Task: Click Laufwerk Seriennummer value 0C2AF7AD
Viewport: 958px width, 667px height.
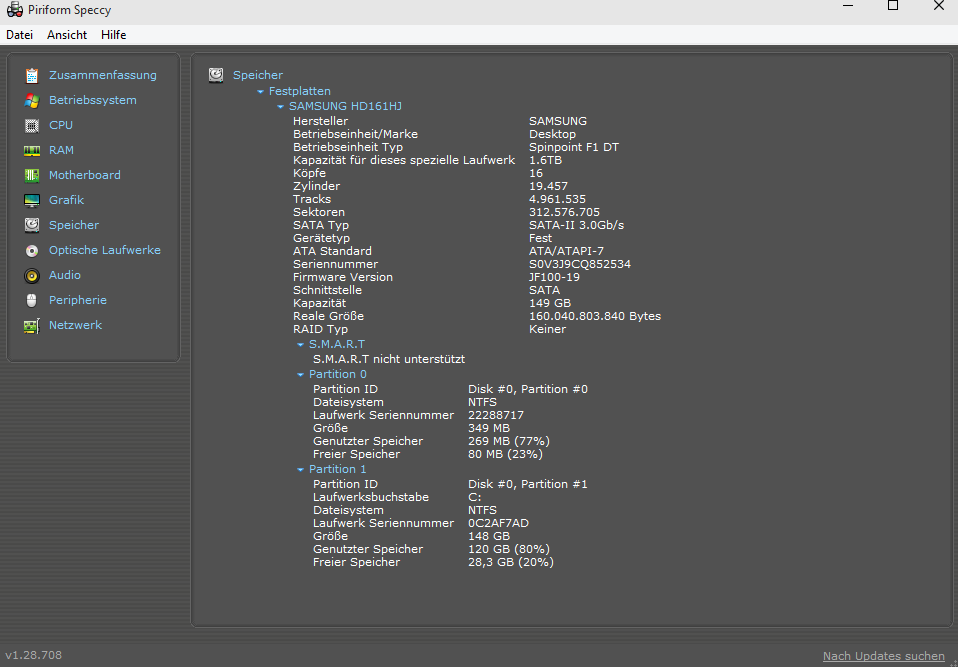Action: tap(499, 523)
